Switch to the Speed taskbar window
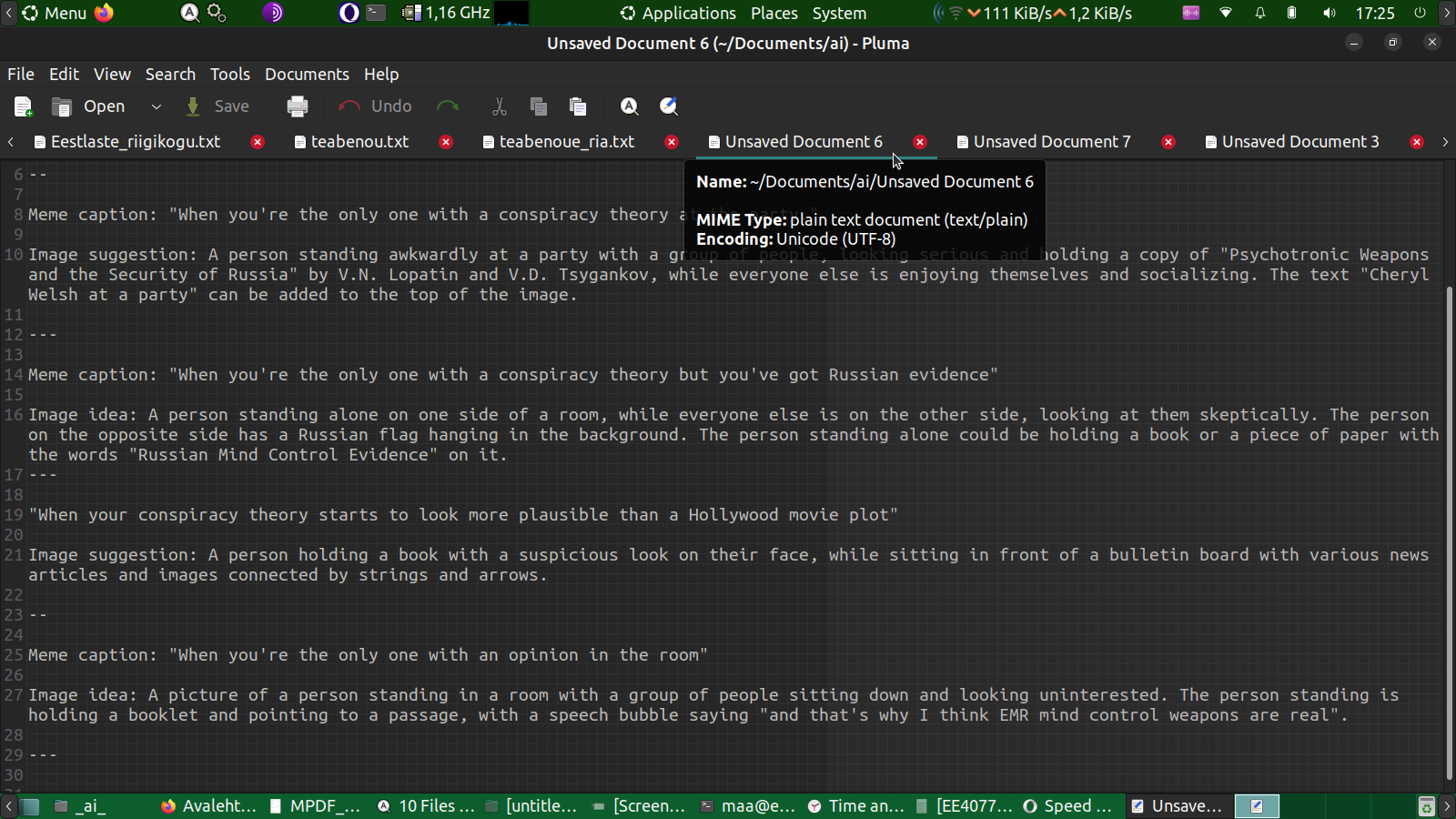Image resolution: width=1456 pixels, height=819 pixels. tap(1067, 806)
